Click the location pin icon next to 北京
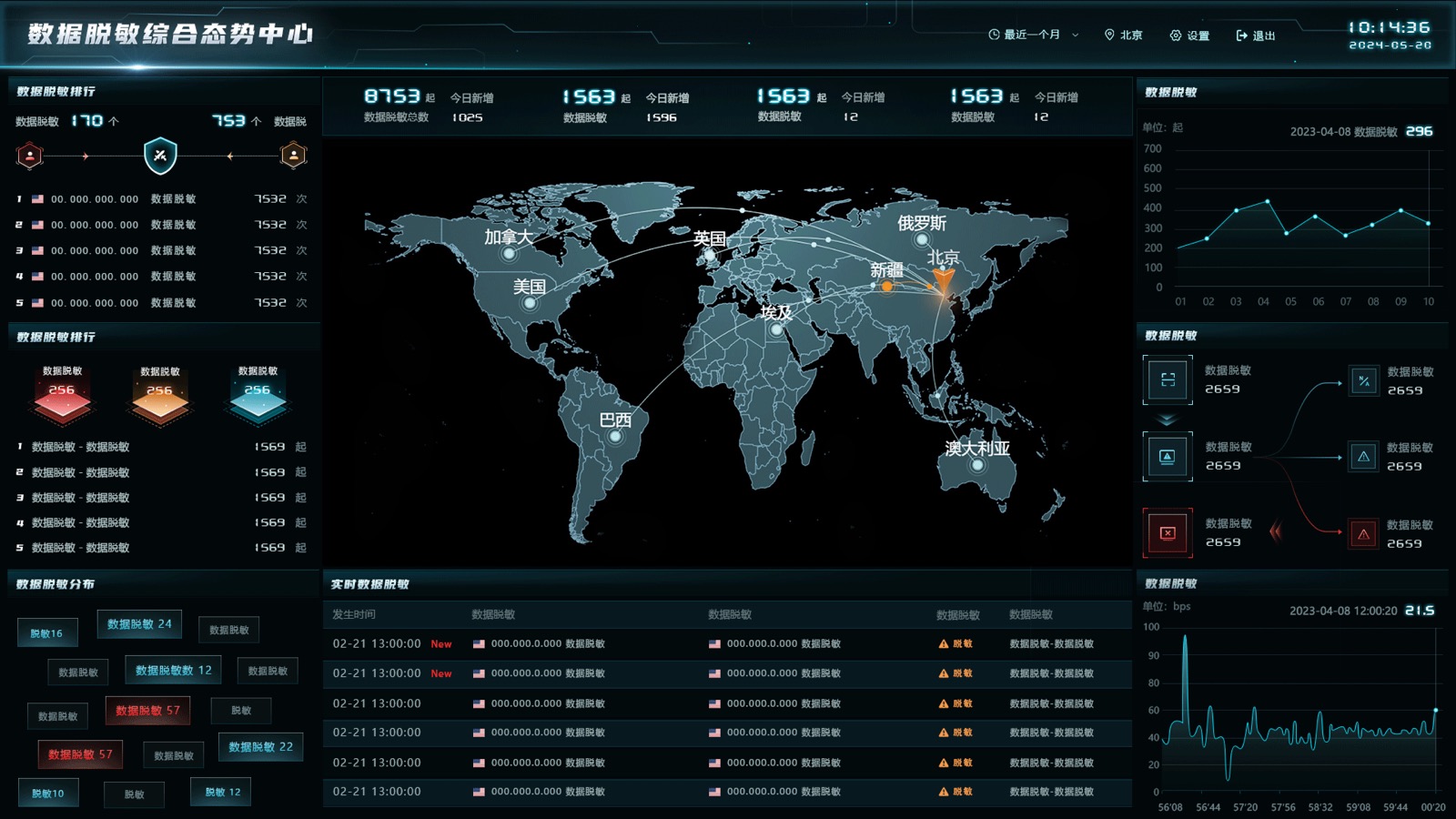The width and height of the screenshot is (1456, 819). point(1109,35)
